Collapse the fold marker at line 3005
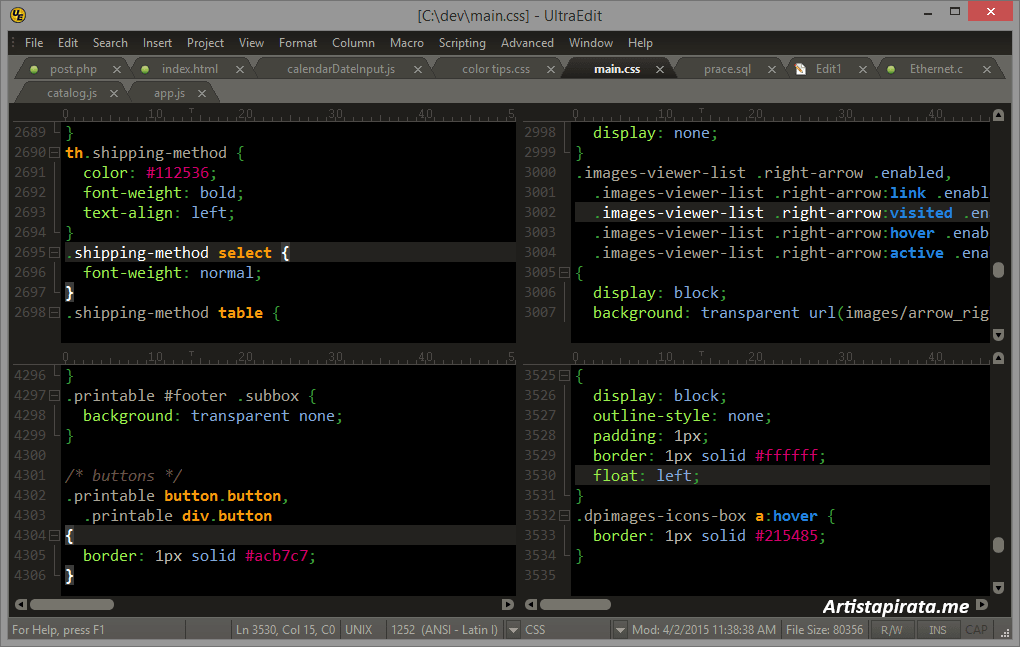The image size is (1020, 647). [x=564, y=273]
